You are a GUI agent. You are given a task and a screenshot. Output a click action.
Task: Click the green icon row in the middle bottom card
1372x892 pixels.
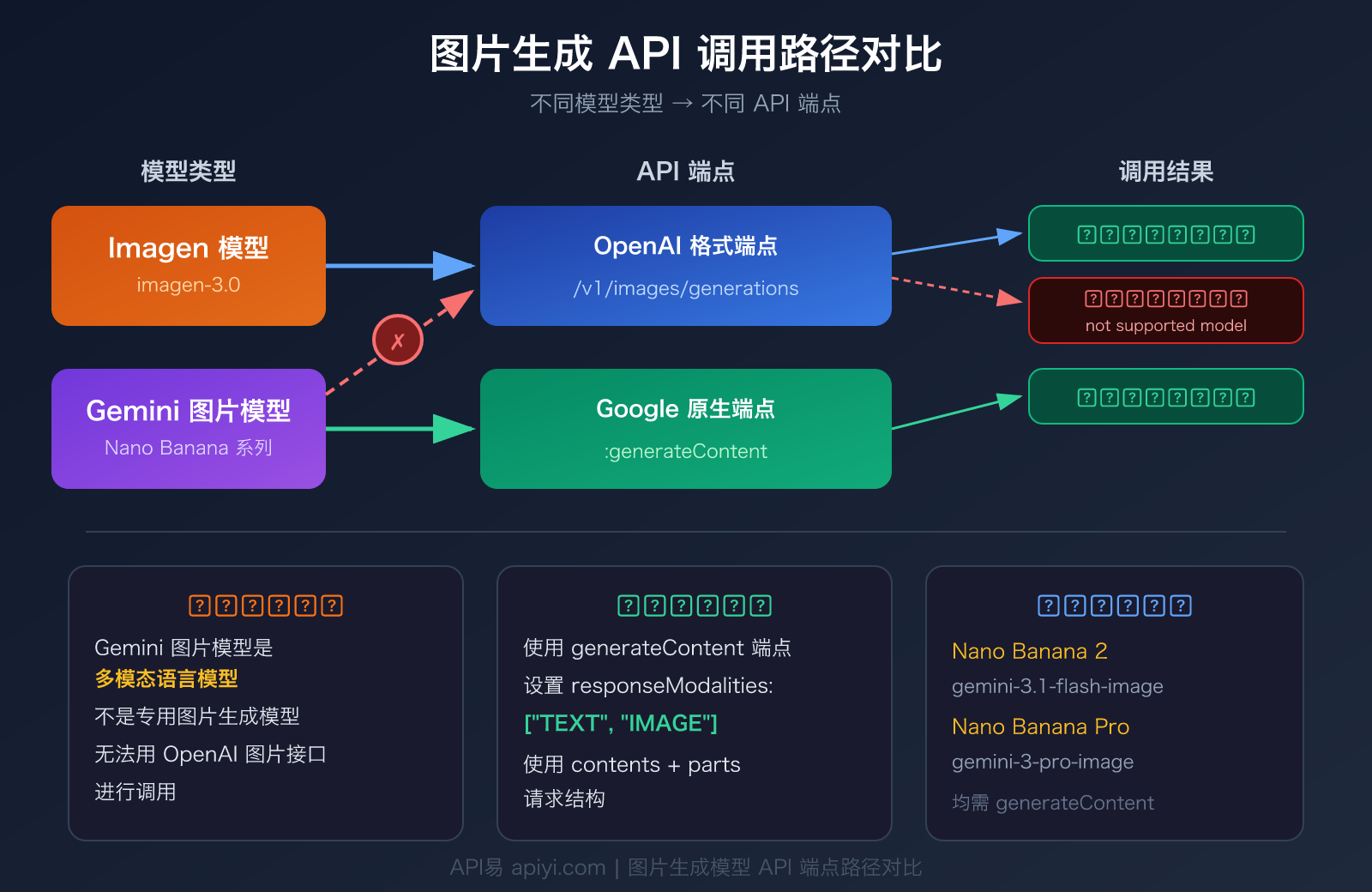693,605
